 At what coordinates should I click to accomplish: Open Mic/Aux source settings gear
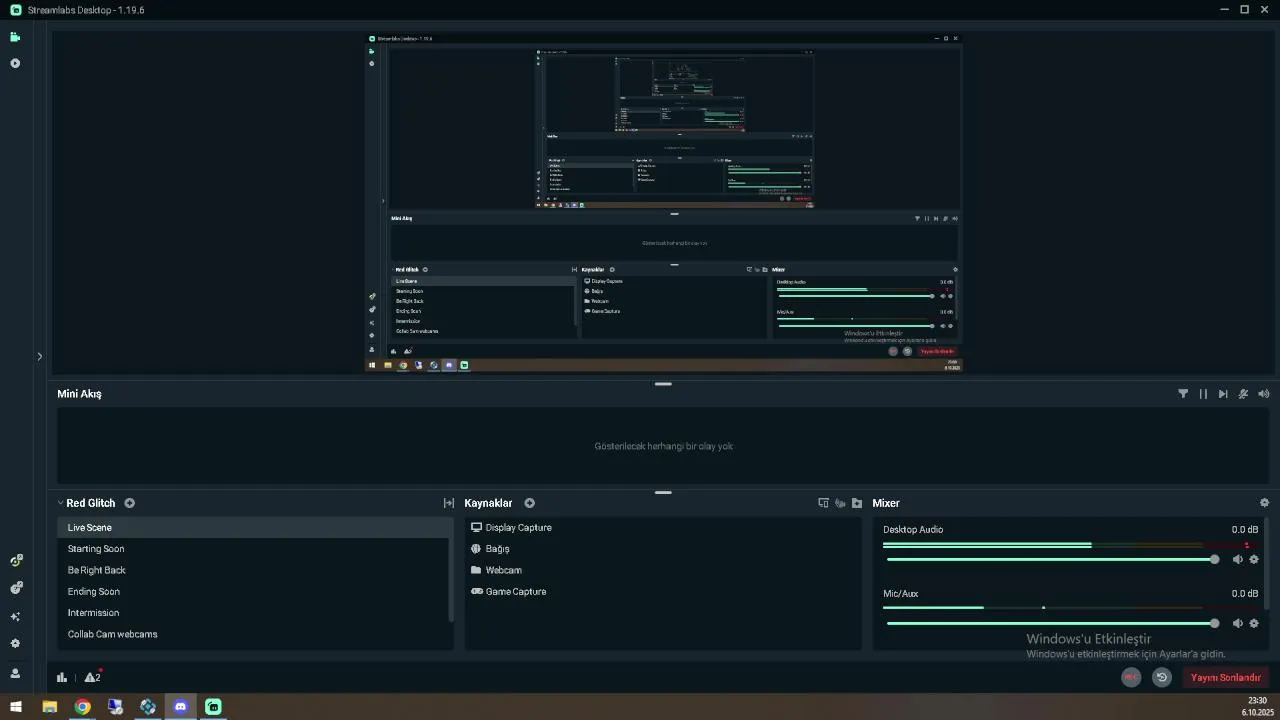[x=1254, y=624]
